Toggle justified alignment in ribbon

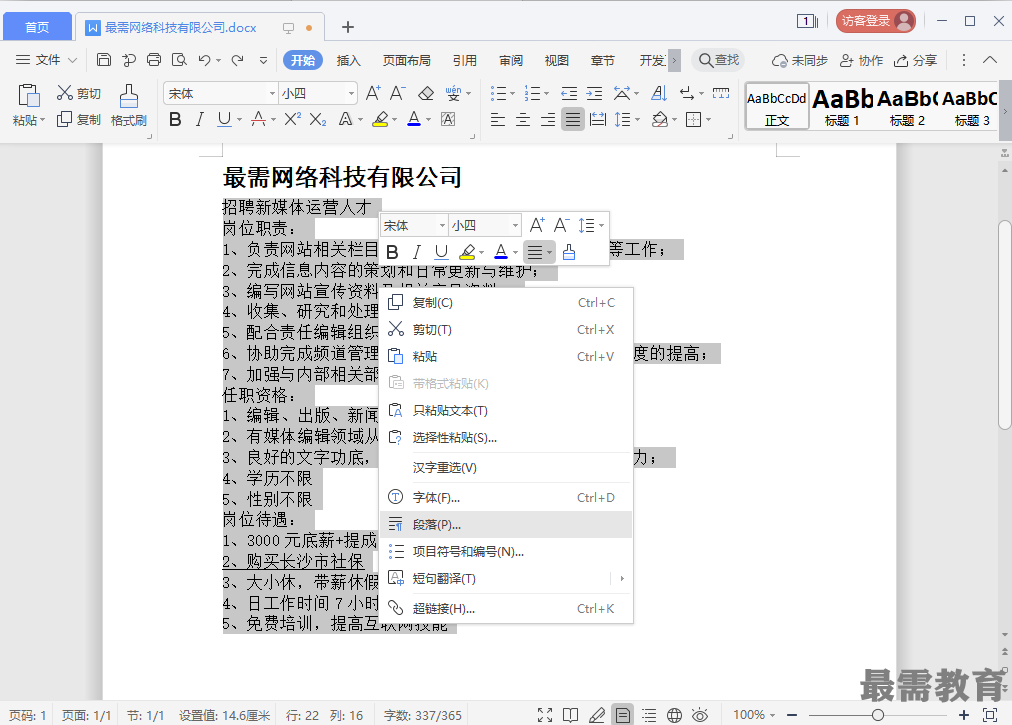pos(572,119)
